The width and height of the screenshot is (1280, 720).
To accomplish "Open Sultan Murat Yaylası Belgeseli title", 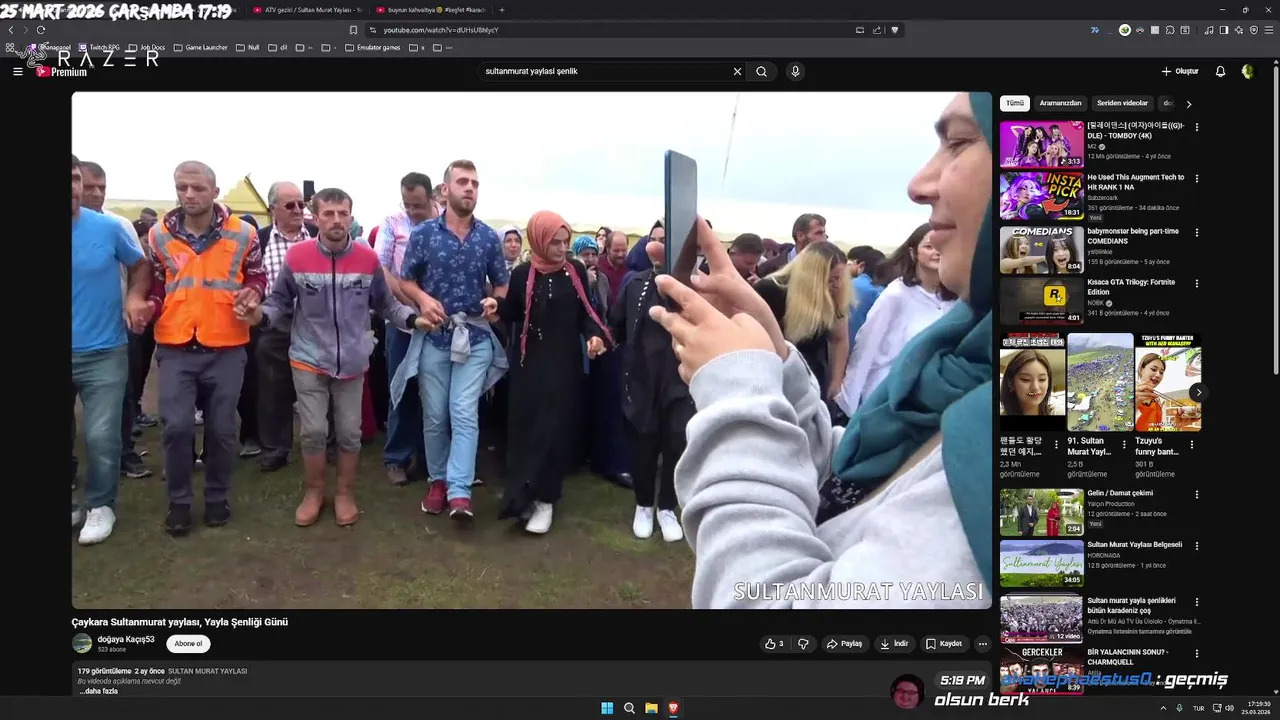I will (1134, 545).
